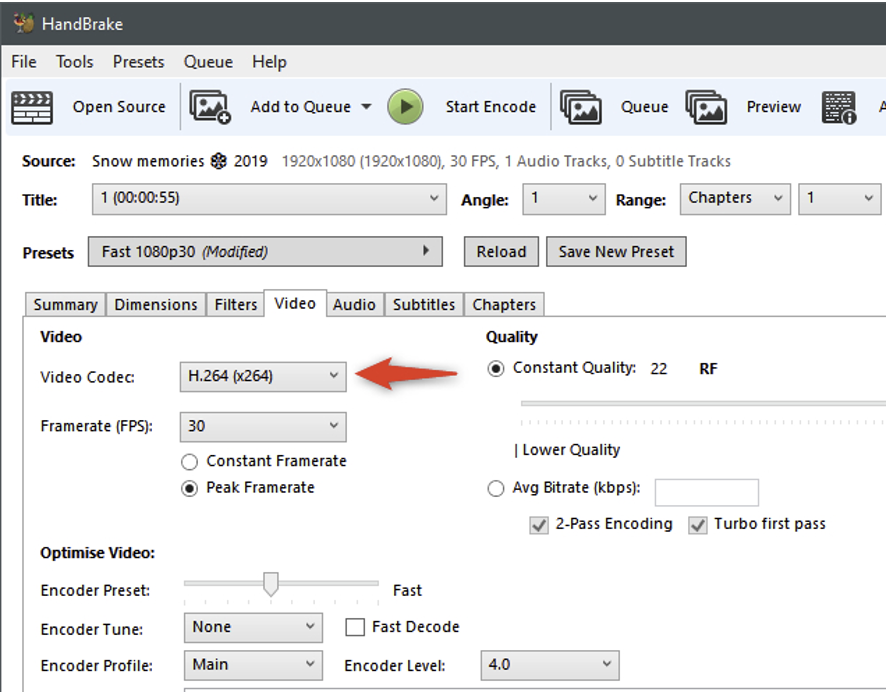
Task: Click the Encoder Preset slider handle
Action: [x=271, y=584]
